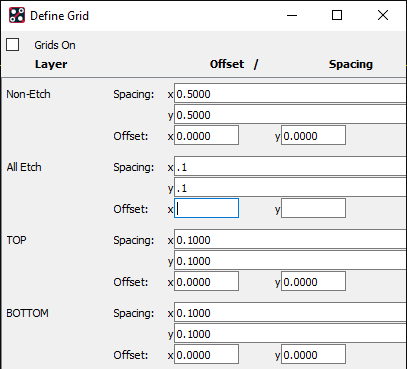Click the Layer column header
The image size is (407, 369).
(x=51, y=64)
